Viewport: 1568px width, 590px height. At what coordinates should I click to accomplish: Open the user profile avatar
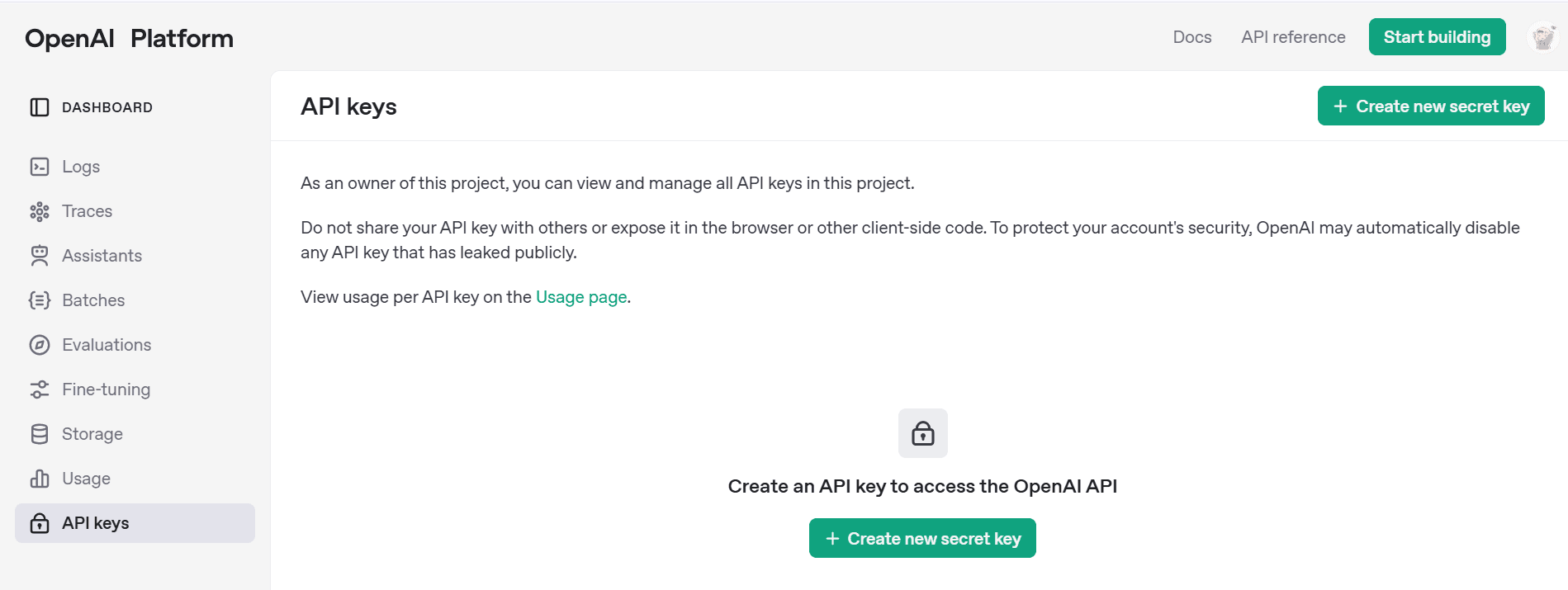(x=1543, y=37)
